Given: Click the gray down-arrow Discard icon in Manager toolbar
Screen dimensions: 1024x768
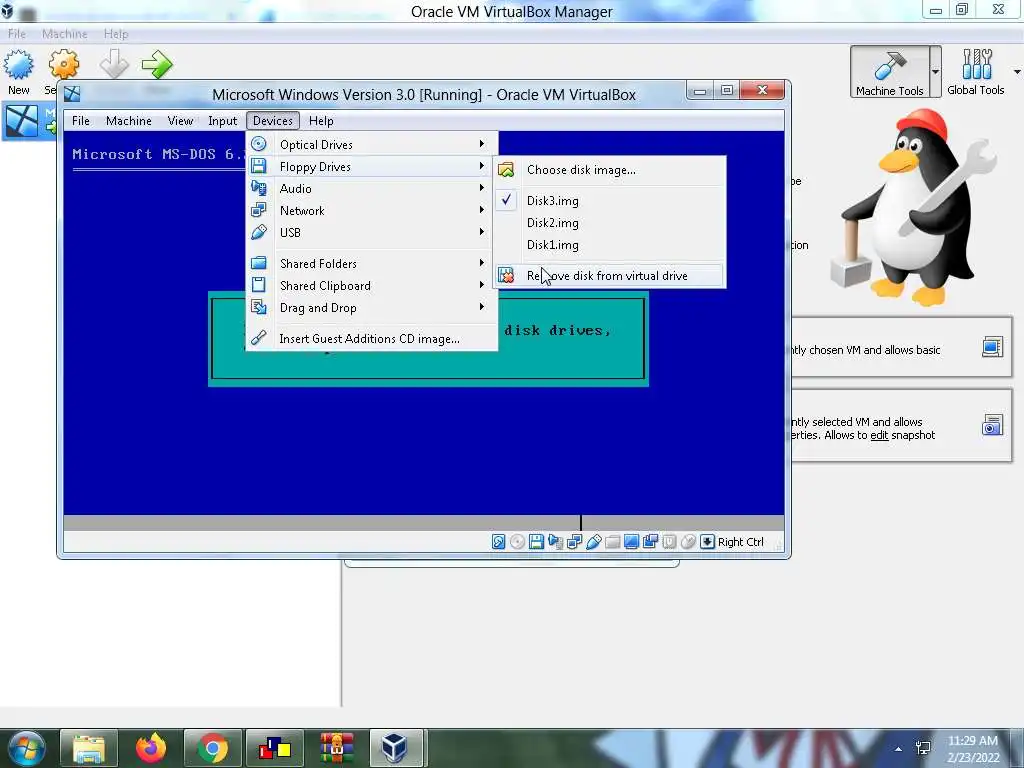Looking at the screenshot, I should [x=114, y=64].
